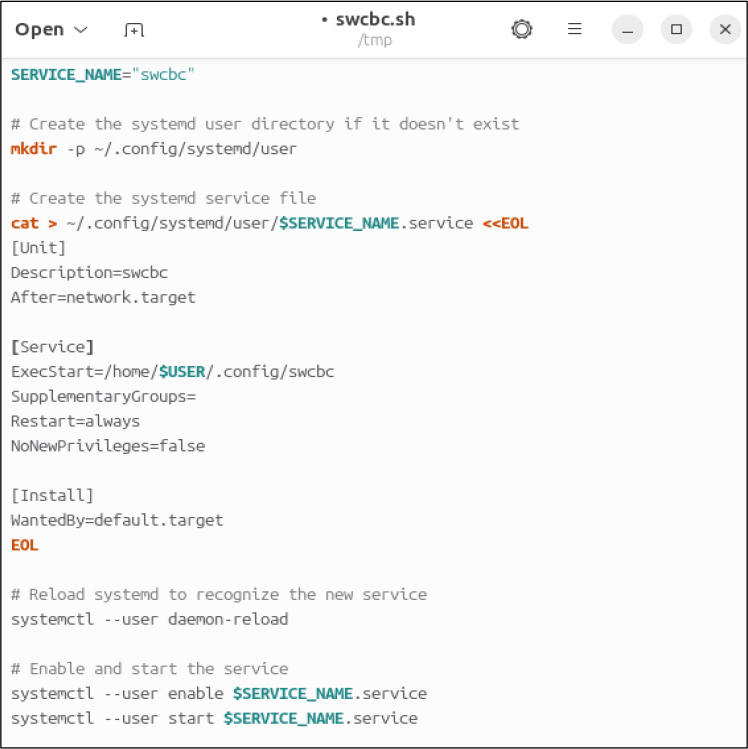This screenshot has height=749, width=748.
Task: Click the Restart=always line
Action: click(x=75, y=421)
